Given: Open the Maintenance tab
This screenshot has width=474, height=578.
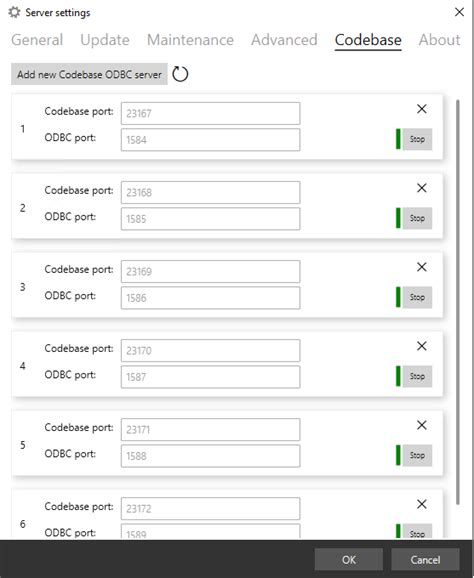Looking at the screenshot, I should 190,40.
